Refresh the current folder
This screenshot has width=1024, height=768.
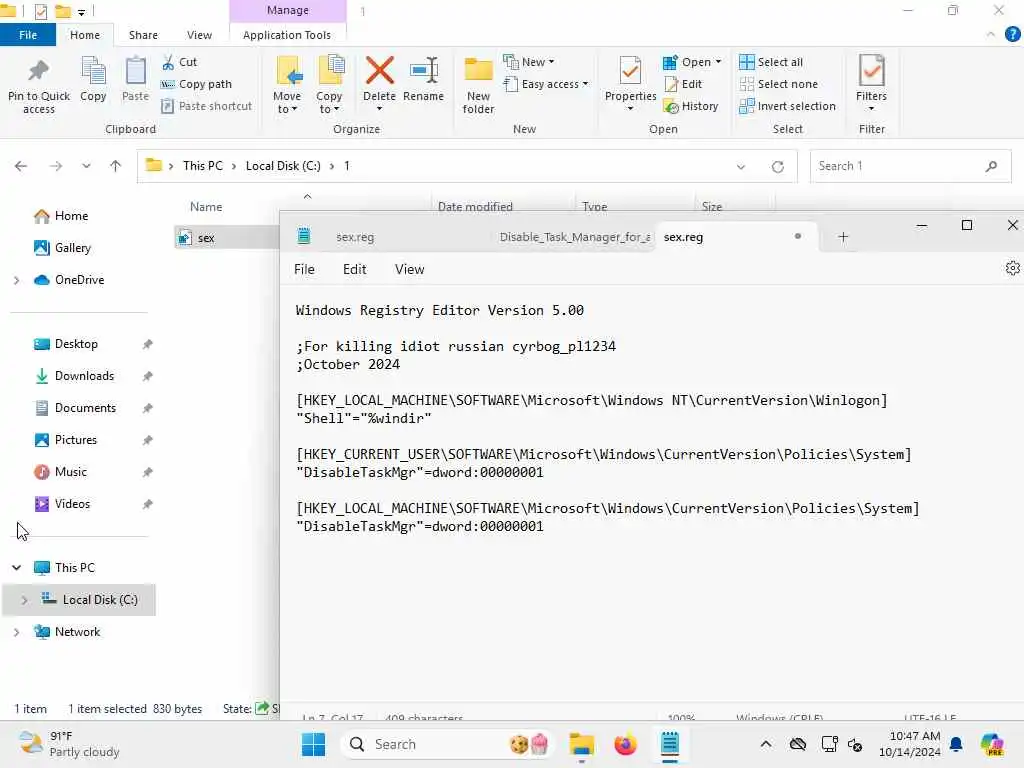point(777,167)
